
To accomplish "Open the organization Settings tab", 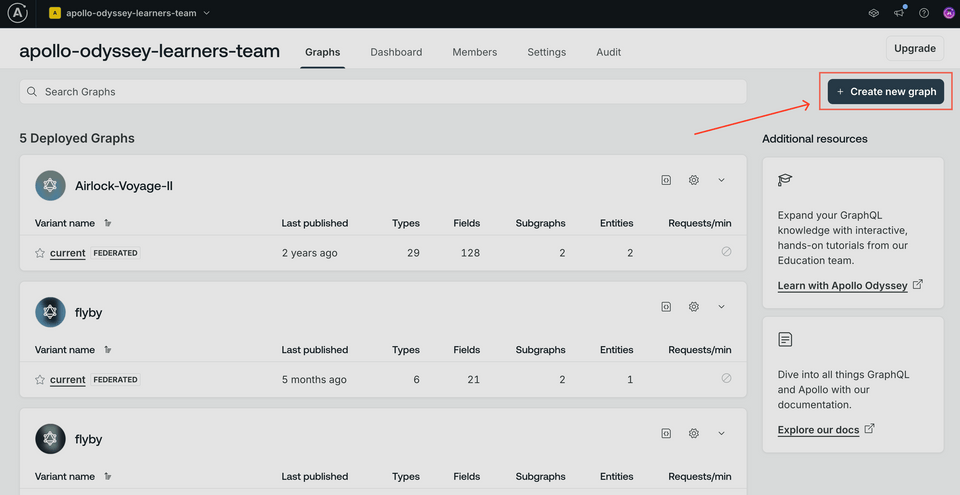I will 547,52.
